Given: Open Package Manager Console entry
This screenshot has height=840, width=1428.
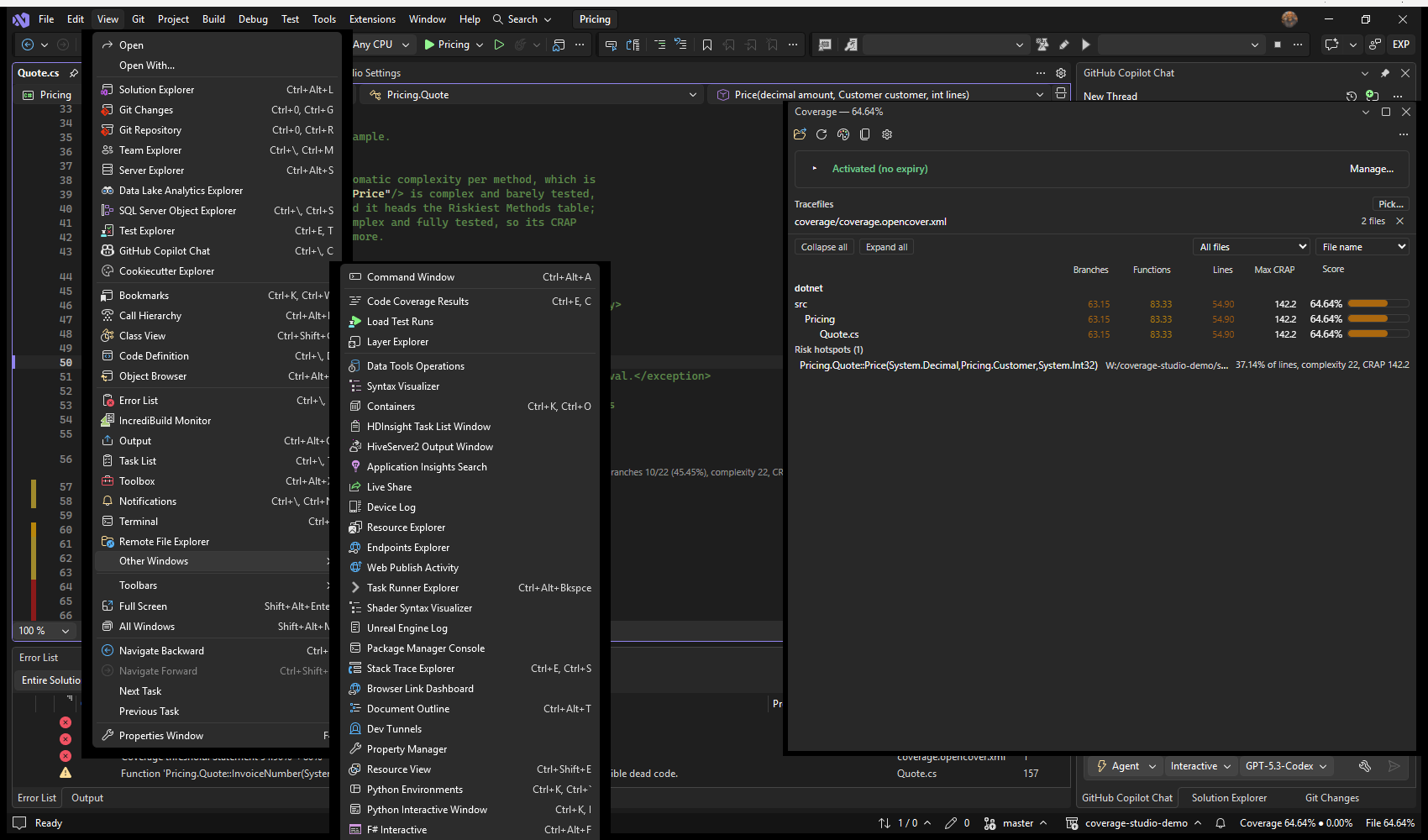Looking at the screenshot, I should click(470, 648).
